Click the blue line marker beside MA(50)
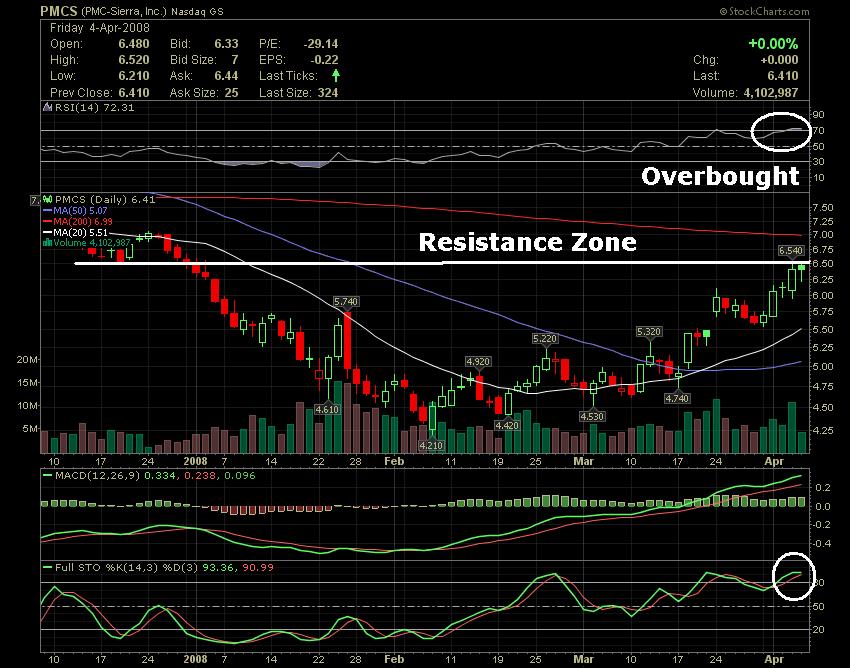Image resolution: width=850 pixels, height=668 pixels. pyautogui.click(x=48, y=210)
